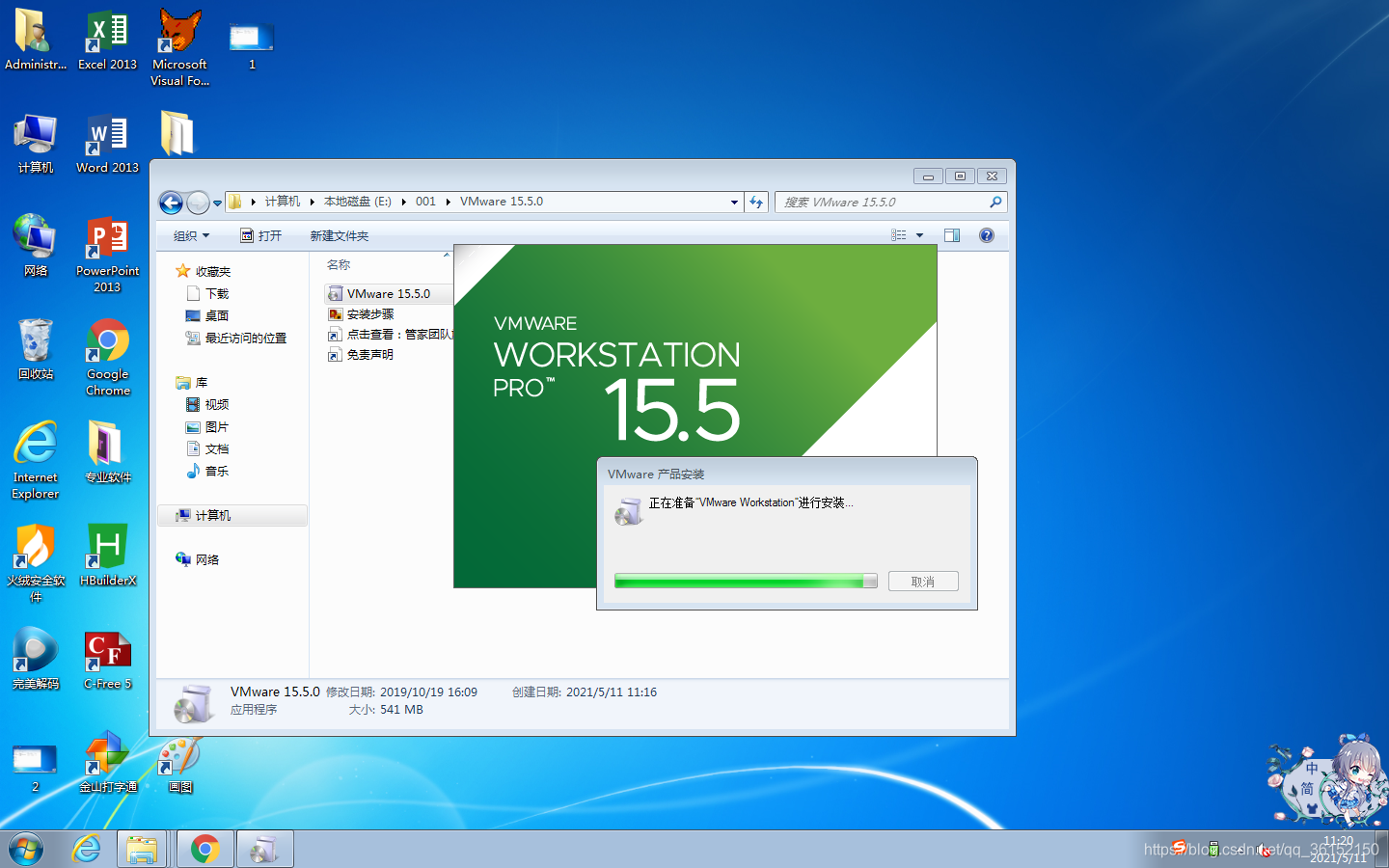Open desktop item labeled 2
Image resolution: width=1389 pixels, height=868 pixels.
36,769
